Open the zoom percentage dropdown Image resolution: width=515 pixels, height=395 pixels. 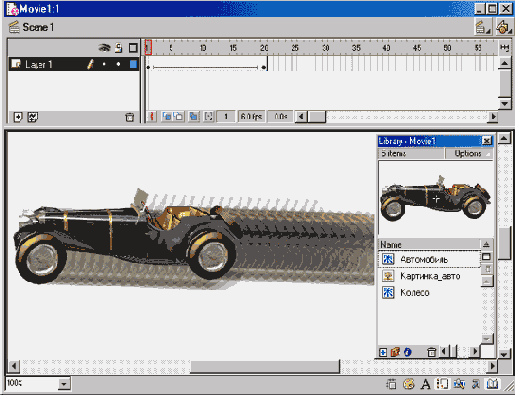(64, 384)
